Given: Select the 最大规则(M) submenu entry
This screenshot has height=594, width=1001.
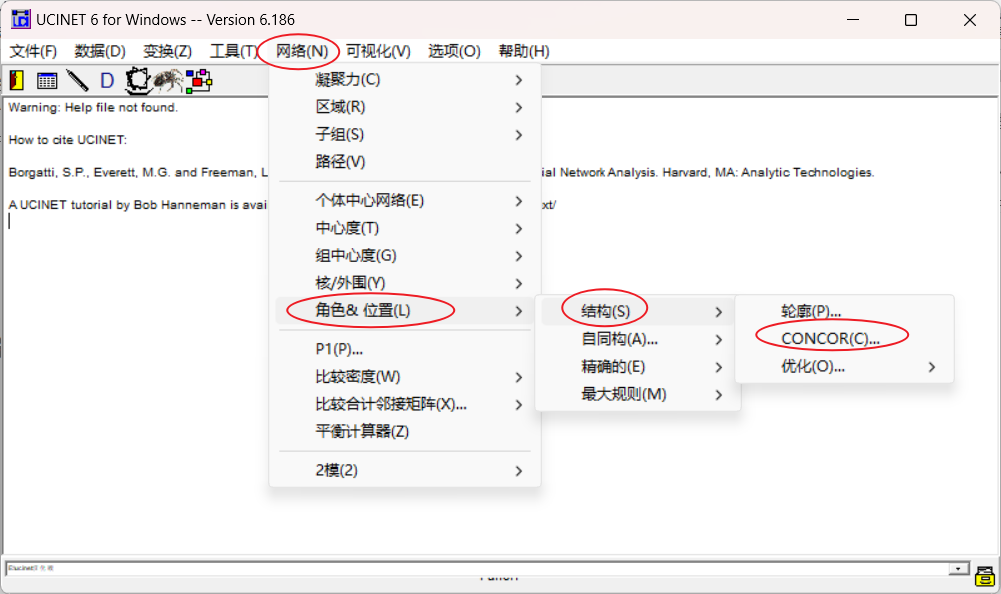Looking at the screenshot, I should tap(637, 394).
